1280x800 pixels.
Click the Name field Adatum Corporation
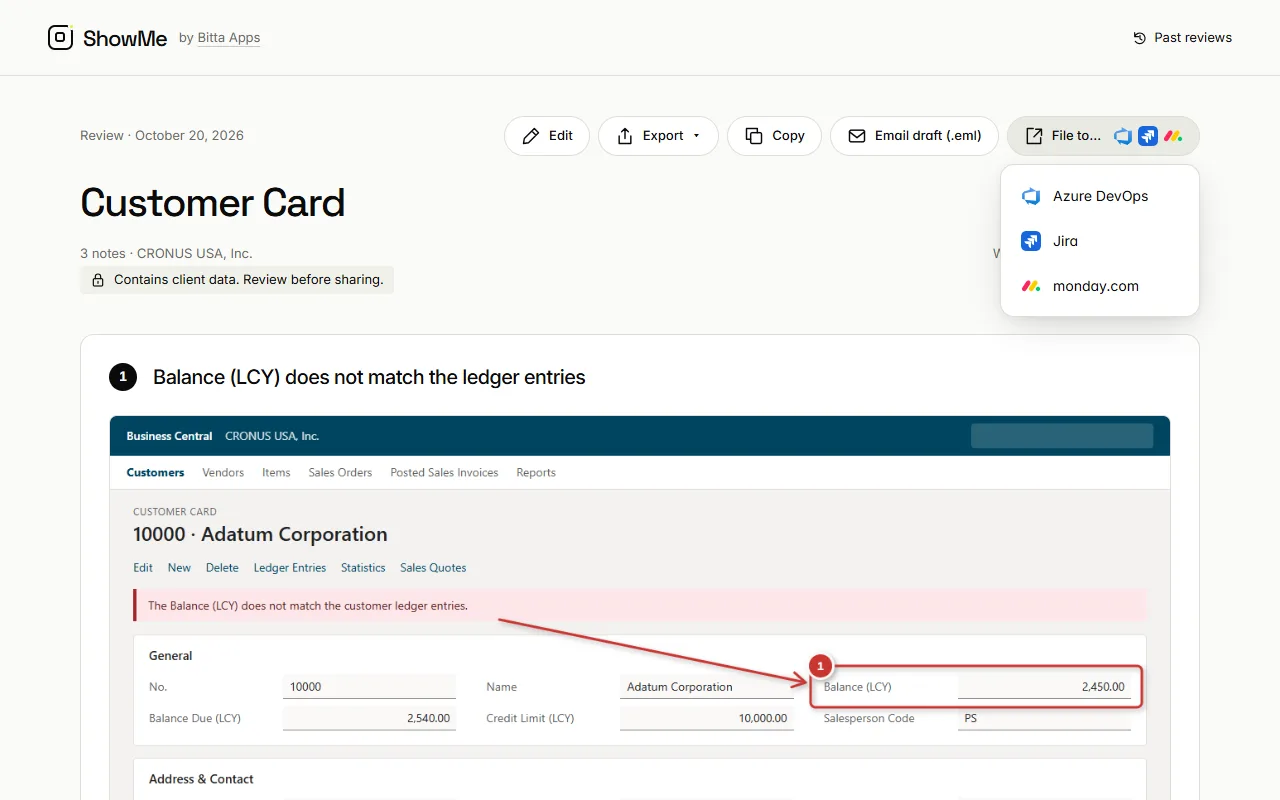click(707, 687)
